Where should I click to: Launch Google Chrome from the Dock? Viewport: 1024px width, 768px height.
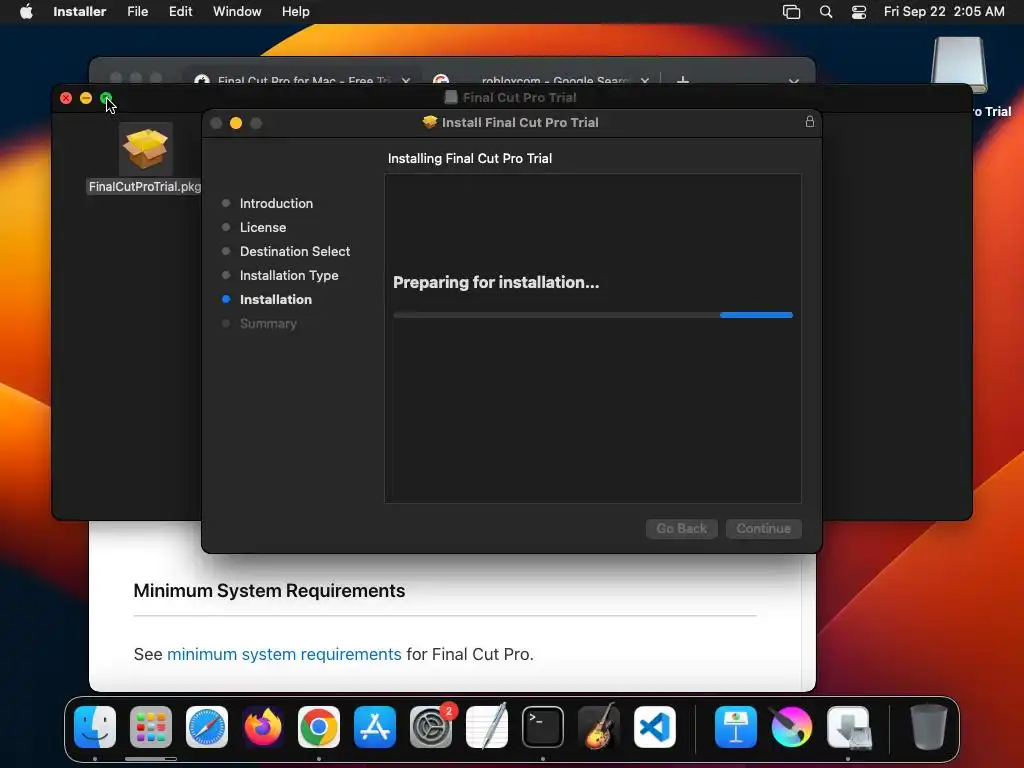tap(319, 727)
